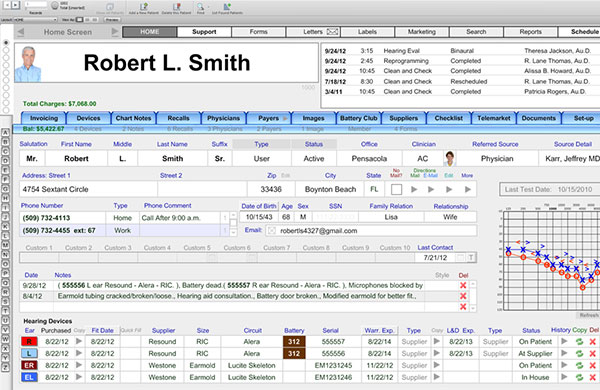Open history arrow for In House device

click(x=564, y=377)
